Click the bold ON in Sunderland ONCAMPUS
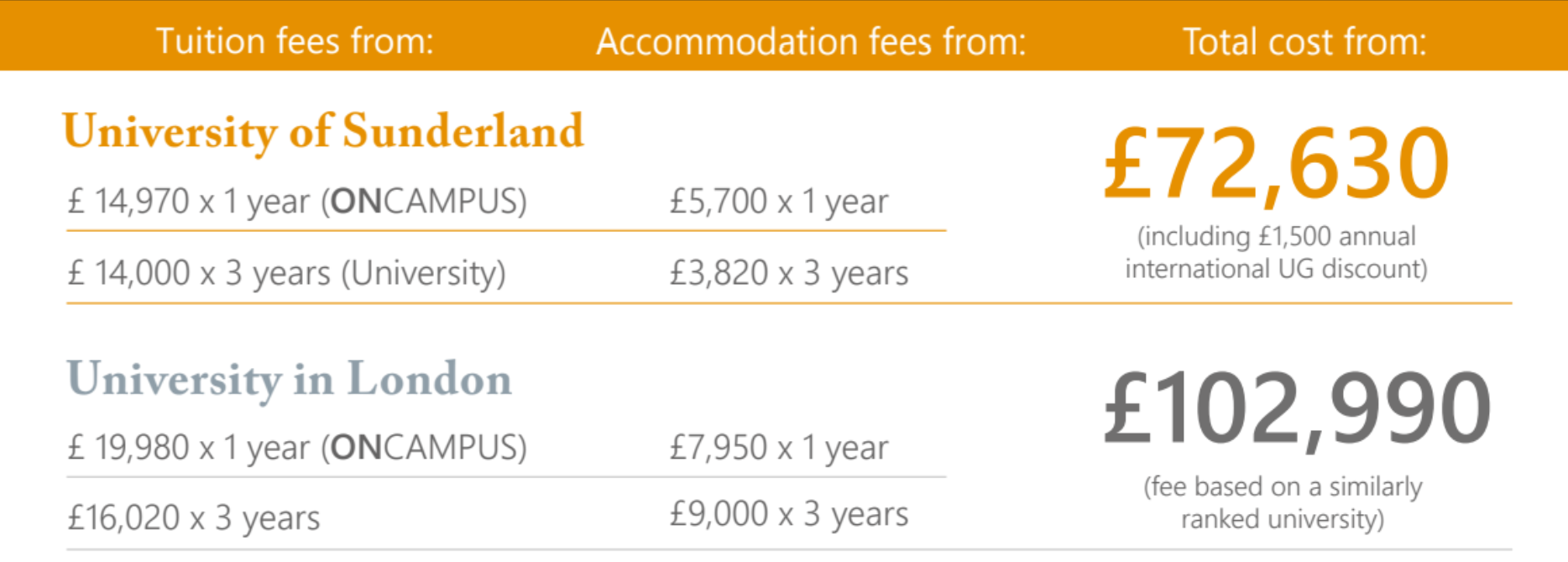Image resolution: width=1568 pixels, height=562 pixels. (357, 202)
